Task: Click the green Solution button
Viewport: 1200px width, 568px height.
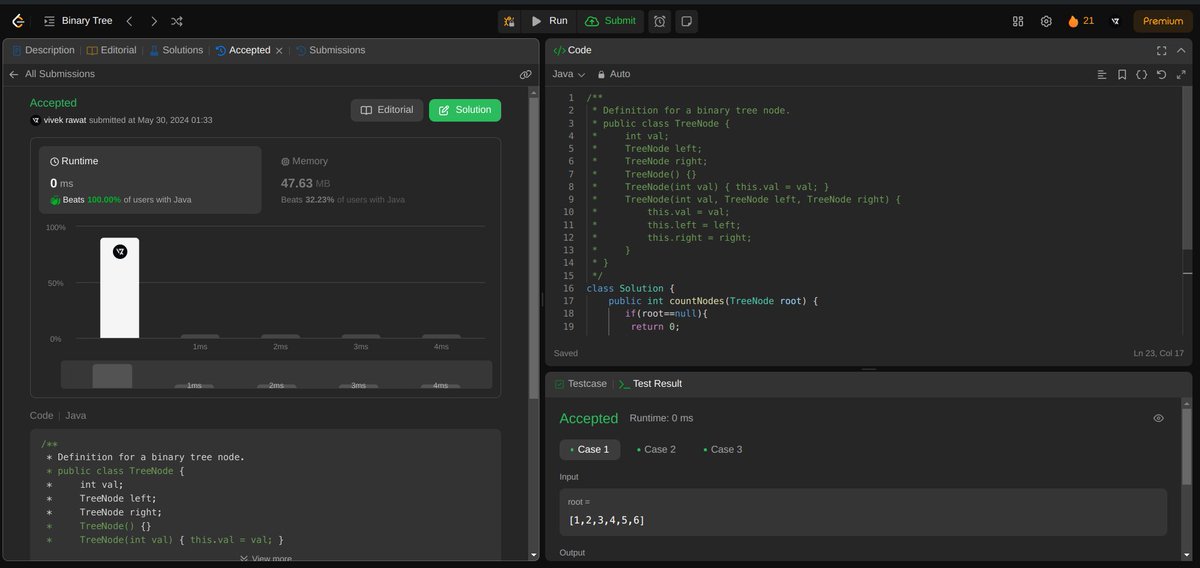Action: pos(465,110)
